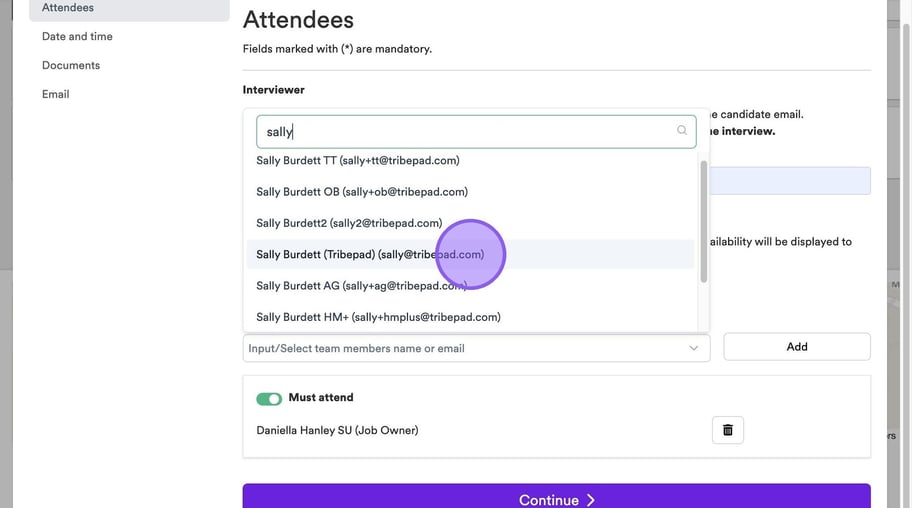The width and height of the screenshot is (912, 508).
Task: Go to Date and time section
Action: coord(77,37)
